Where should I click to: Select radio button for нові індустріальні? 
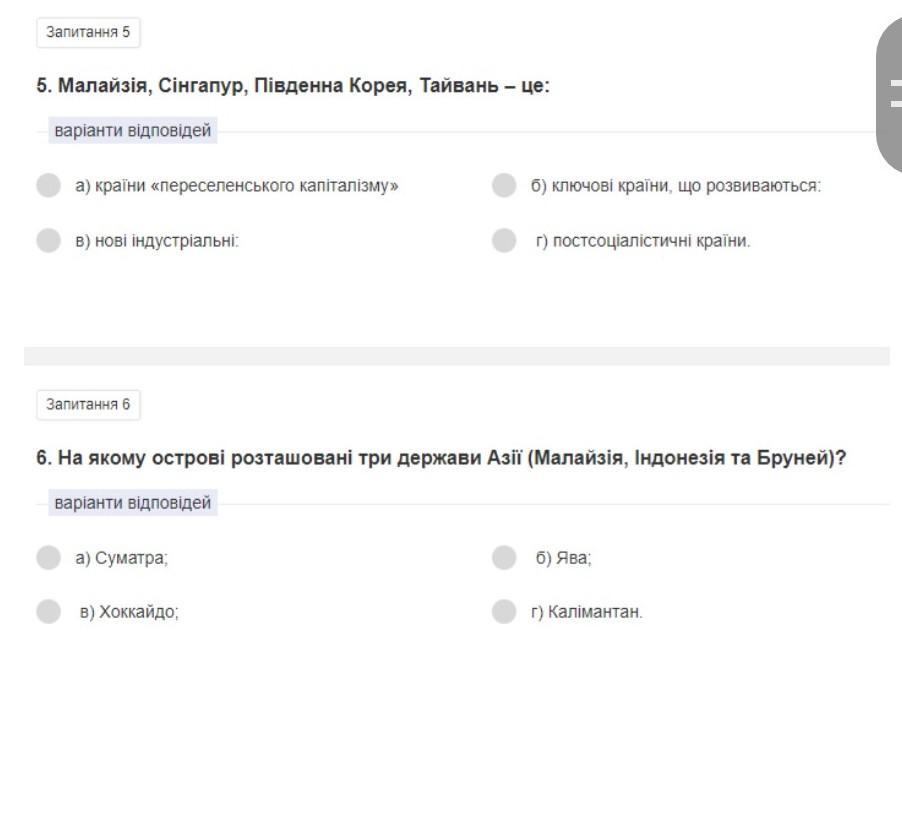[x=48, y=240]
